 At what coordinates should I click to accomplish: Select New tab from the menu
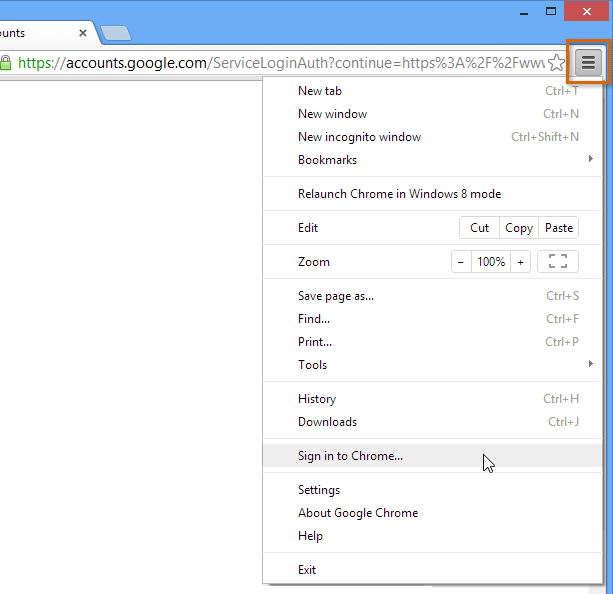tap(432, 91)
